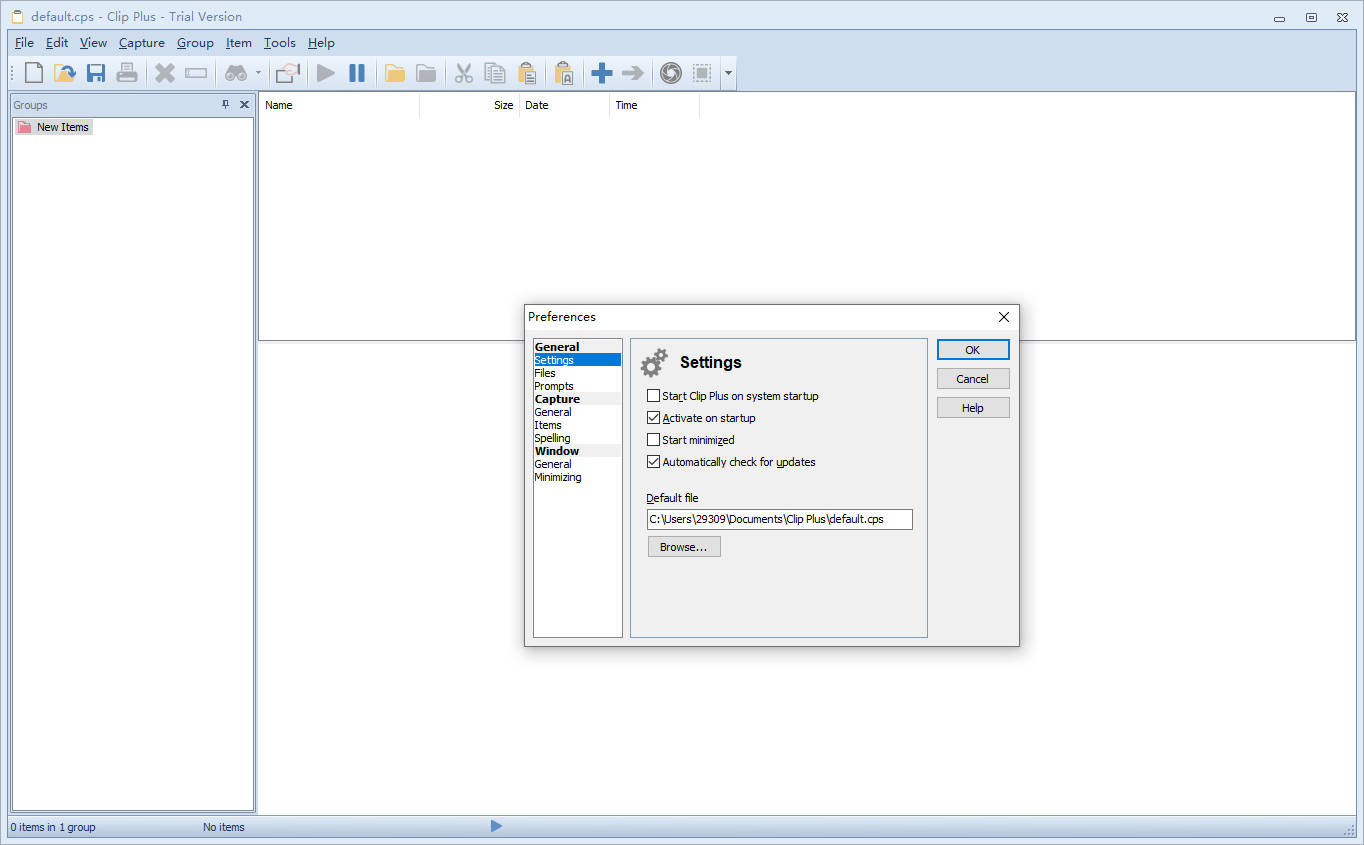Click the binoculars Find icon
The height and width of the screenshot is (845, 1364).
235,73
